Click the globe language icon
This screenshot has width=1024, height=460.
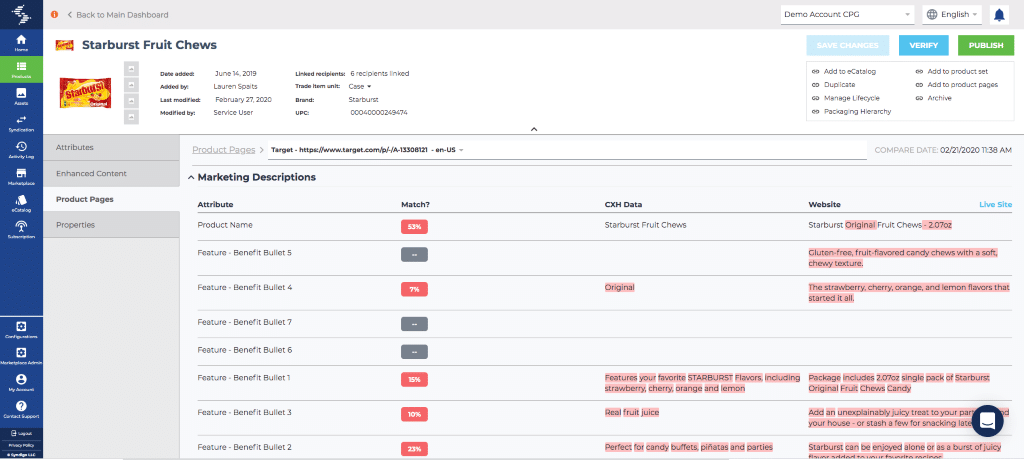pos(932,14)
